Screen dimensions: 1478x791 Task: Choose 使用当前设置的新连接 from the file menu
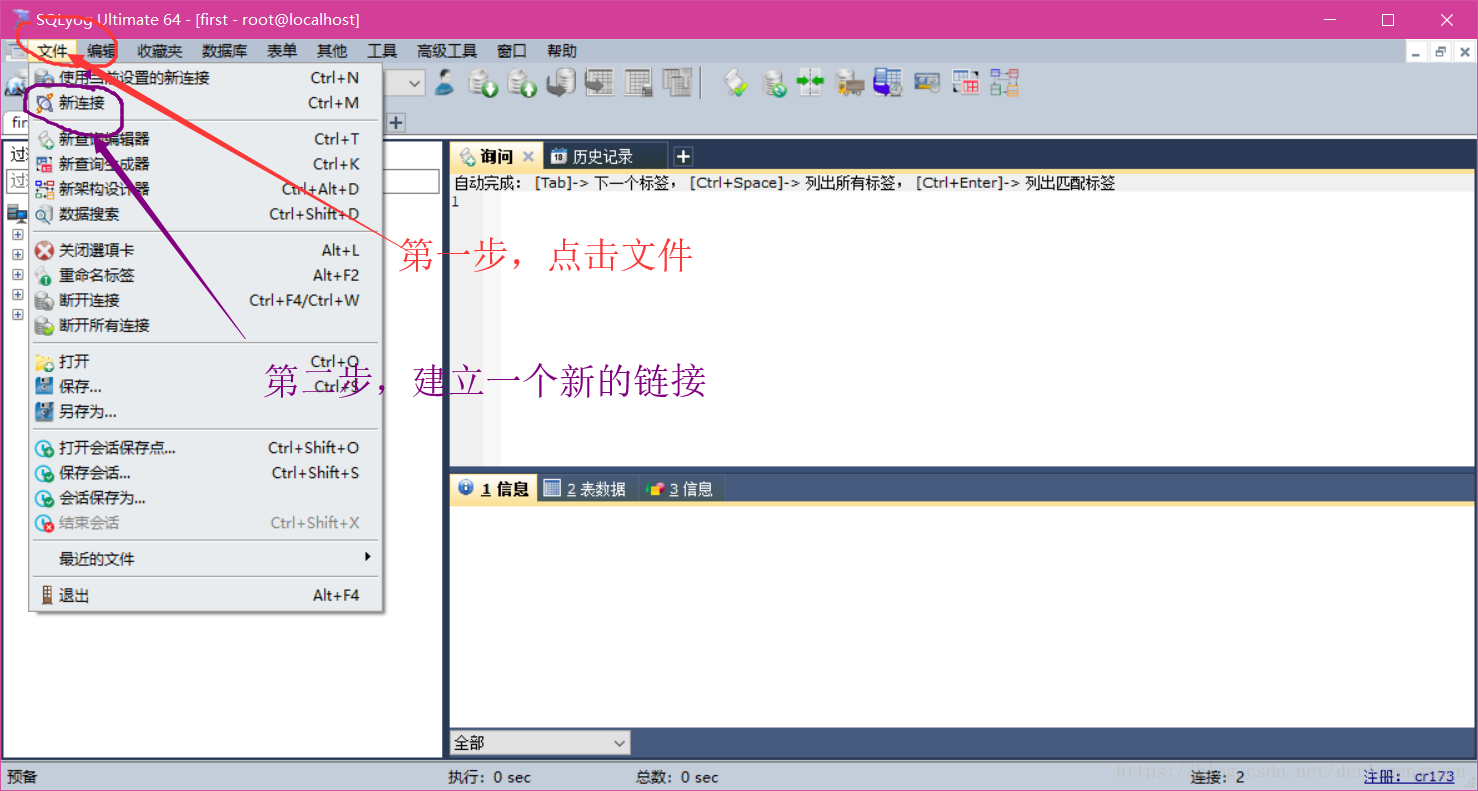click(x=206, y=77)
